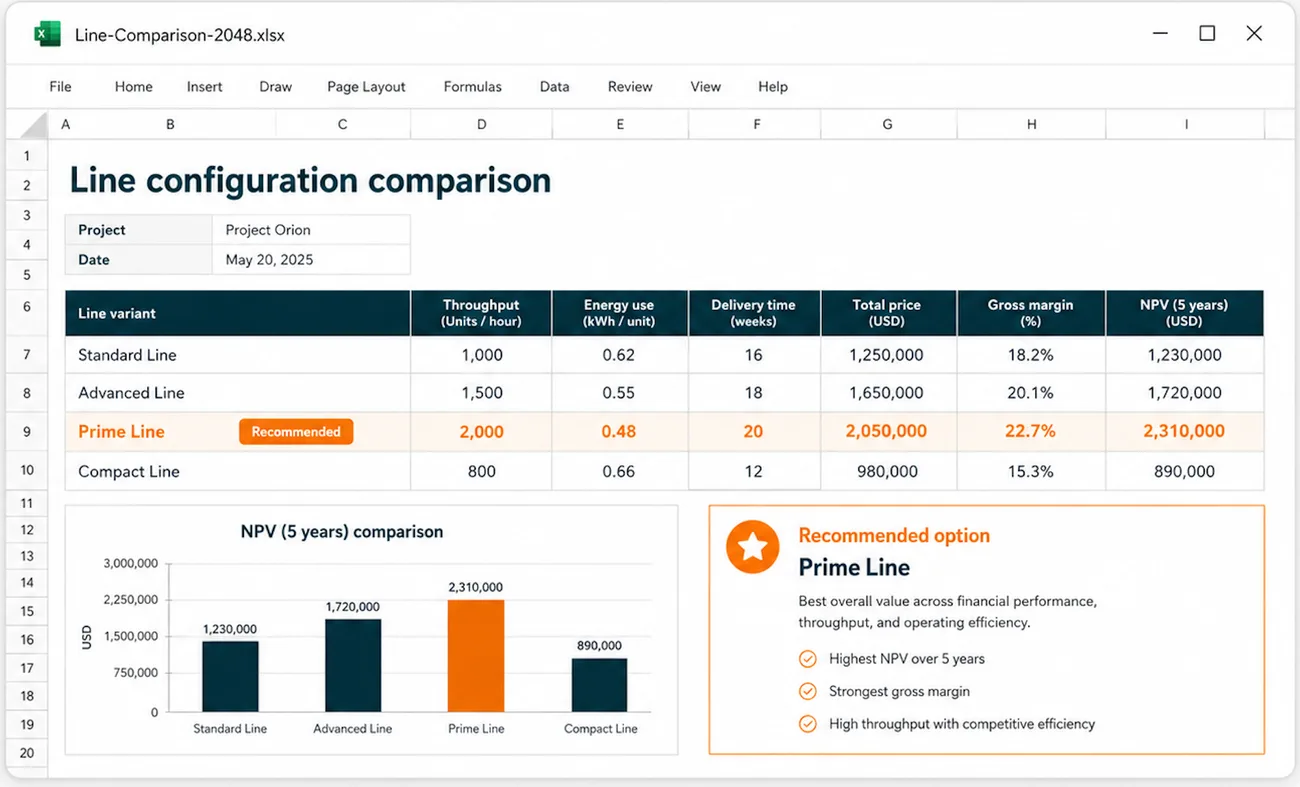Select row 7 header
The height and width of the screenshot is (787, 1300).
click(27, 355)
